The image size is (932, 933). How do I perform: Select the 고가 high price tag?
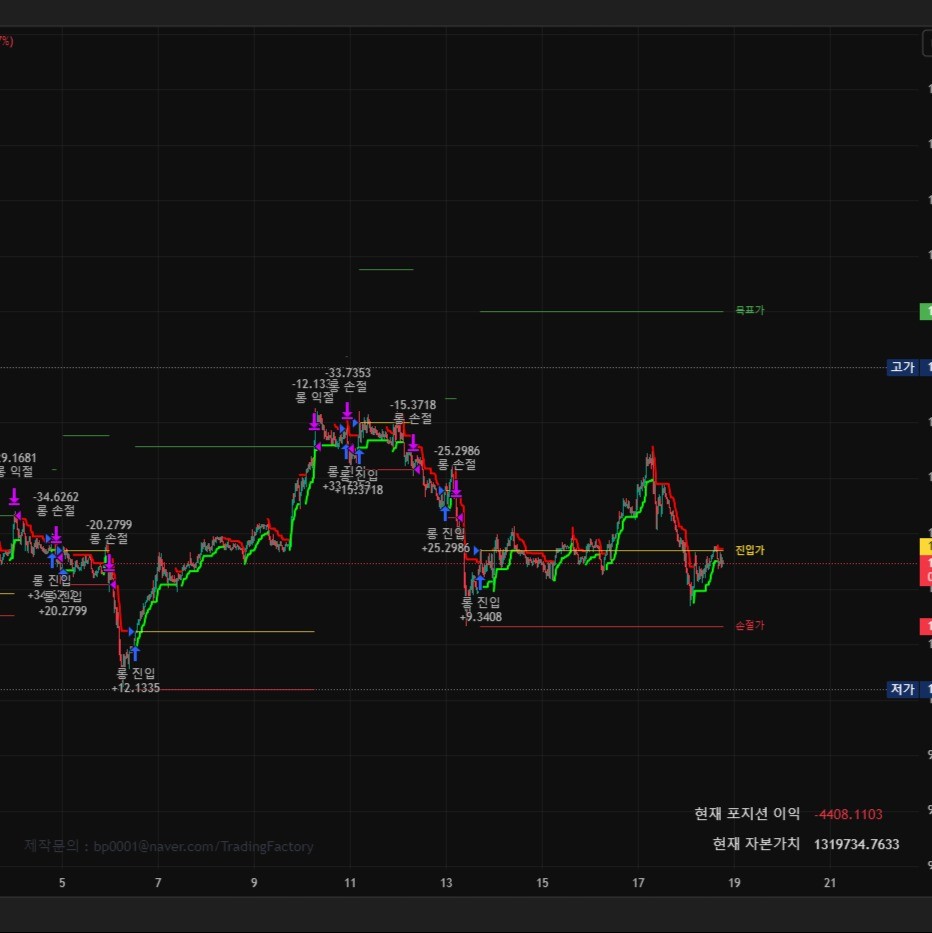click(x=902, y=367)
